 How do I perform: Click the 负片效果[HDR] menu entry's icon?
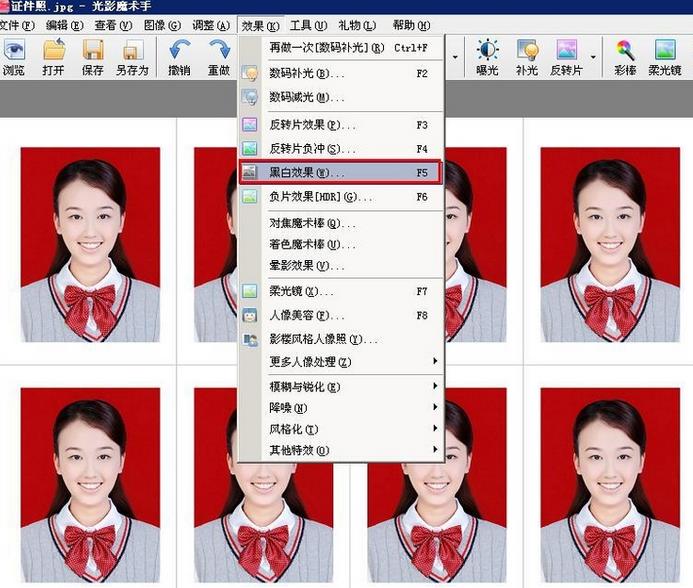click(250, 196)
